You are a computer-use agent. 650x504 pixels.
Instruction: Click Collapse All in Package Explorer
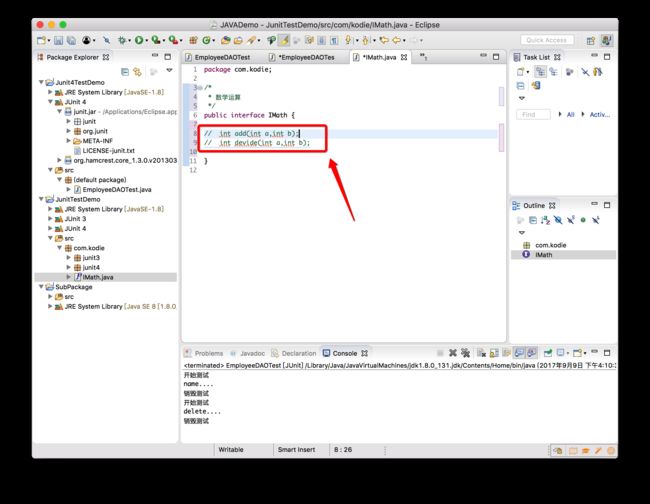point(125,72)
